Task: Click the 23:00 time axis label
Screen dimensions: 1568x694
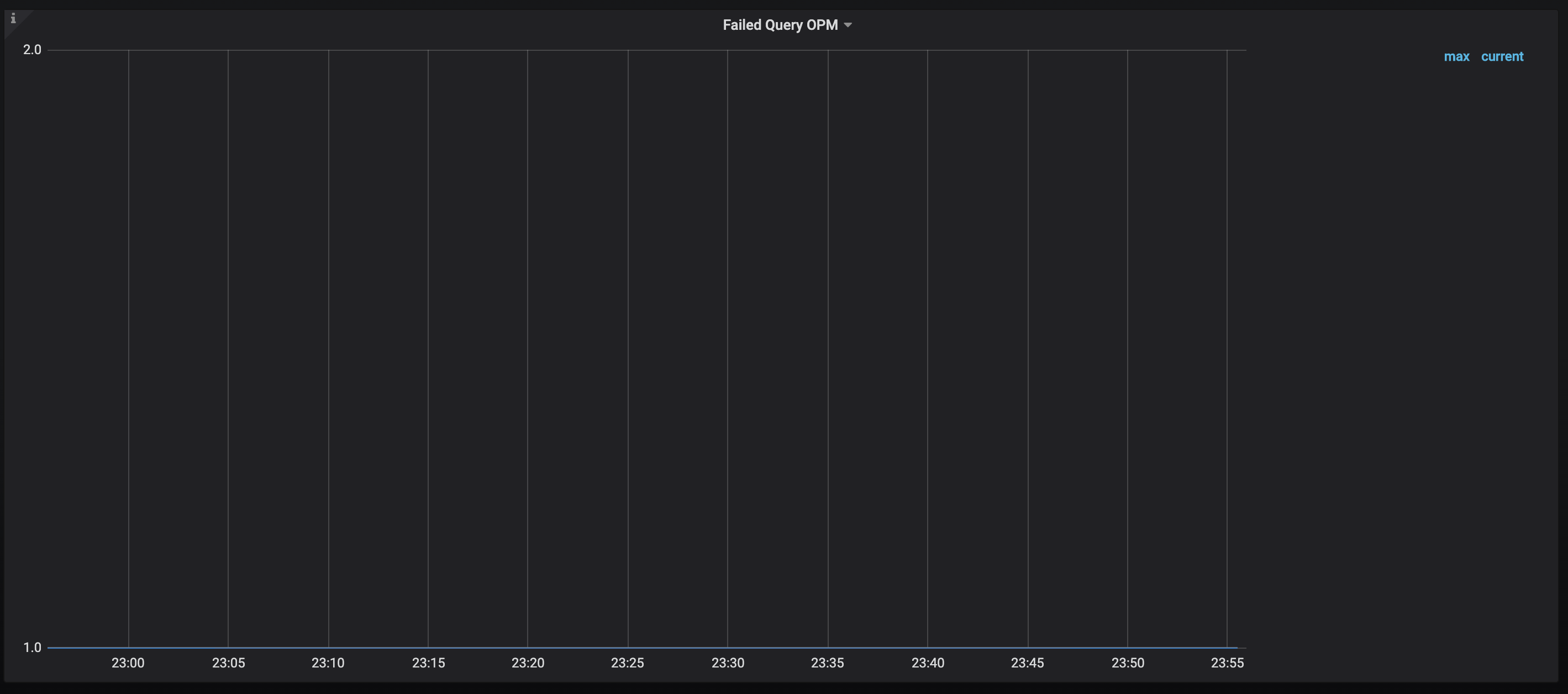Action: tap(128, 663)
